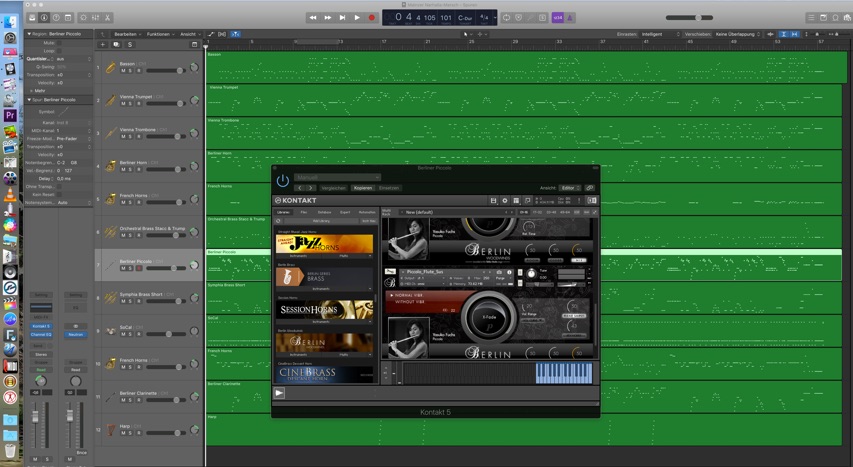The width and height of the screenshot is (853, 467).
Task: Open the list editors button
Action: click(x=811, y=17)
